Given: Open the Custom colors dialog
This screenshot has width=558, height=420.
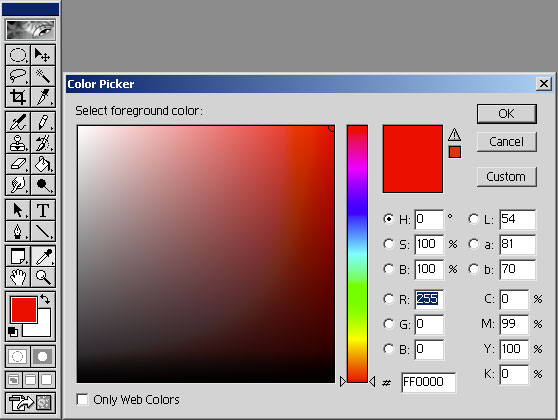Looking at the screenshot, I should click(x=506, y=177).
